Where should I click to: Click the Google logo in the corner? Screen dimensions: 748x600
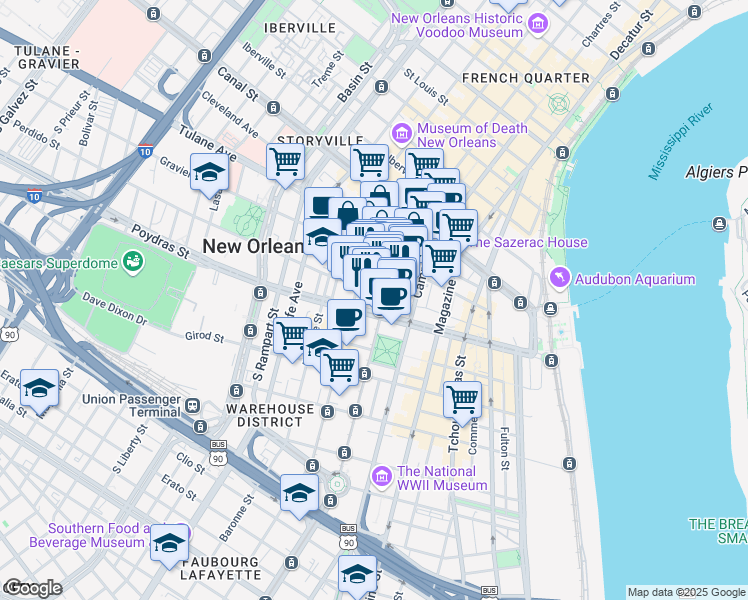coord(33,588)
